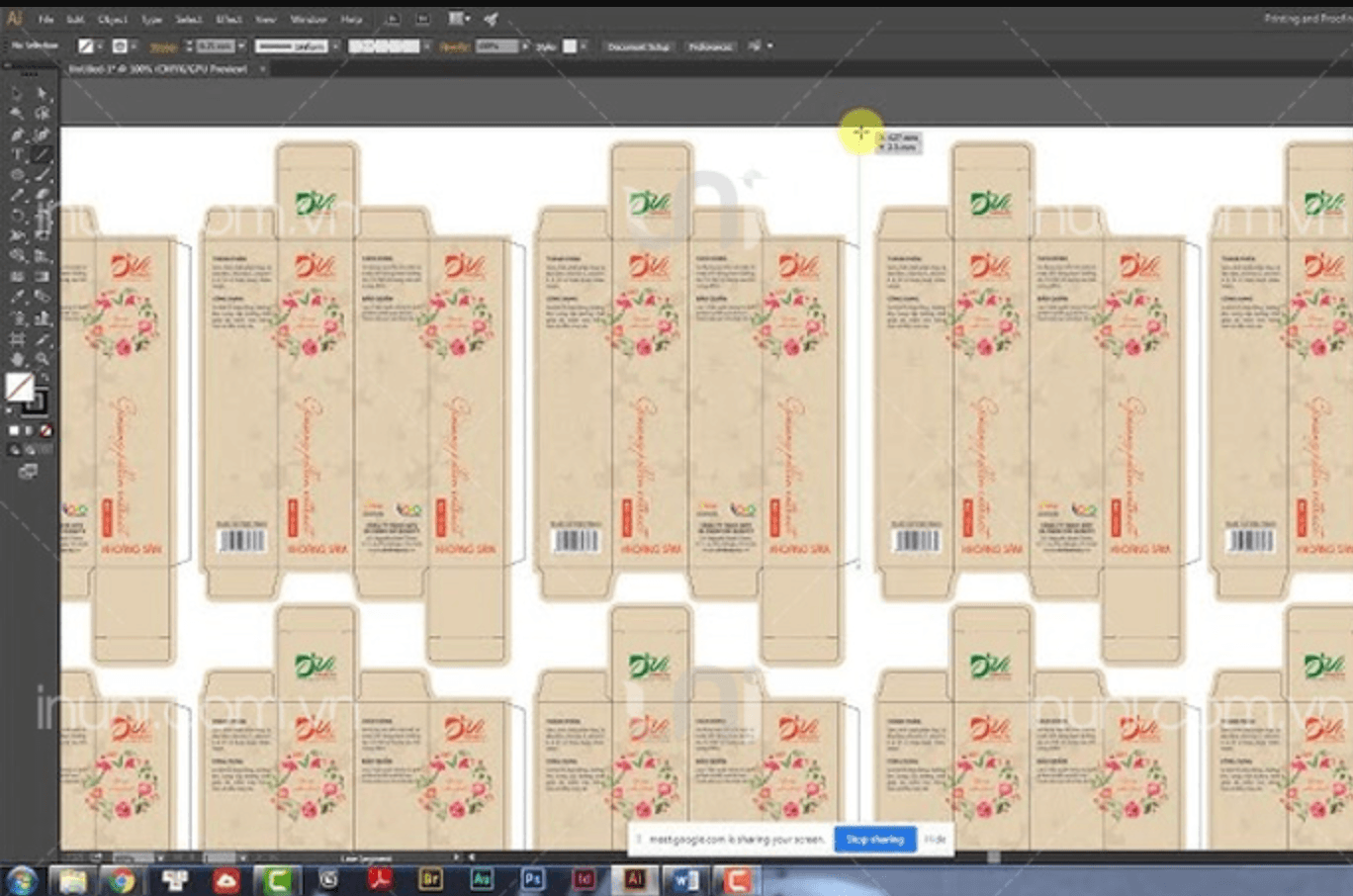Set paint mode to Color
This screenshot has width=1353, height=896.
14,430
